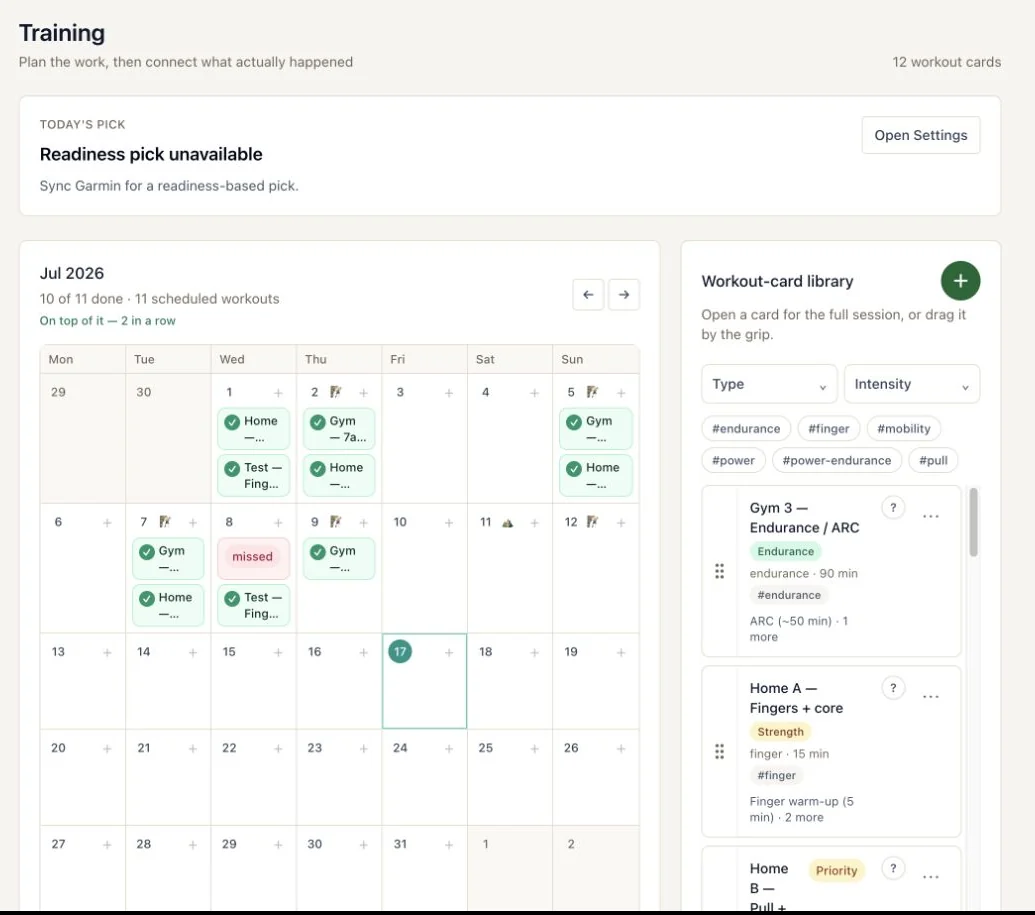This screenshot has height=915, width=1035.
Task: Grab the drag grip of the Home A card
Action: (719, 751)
